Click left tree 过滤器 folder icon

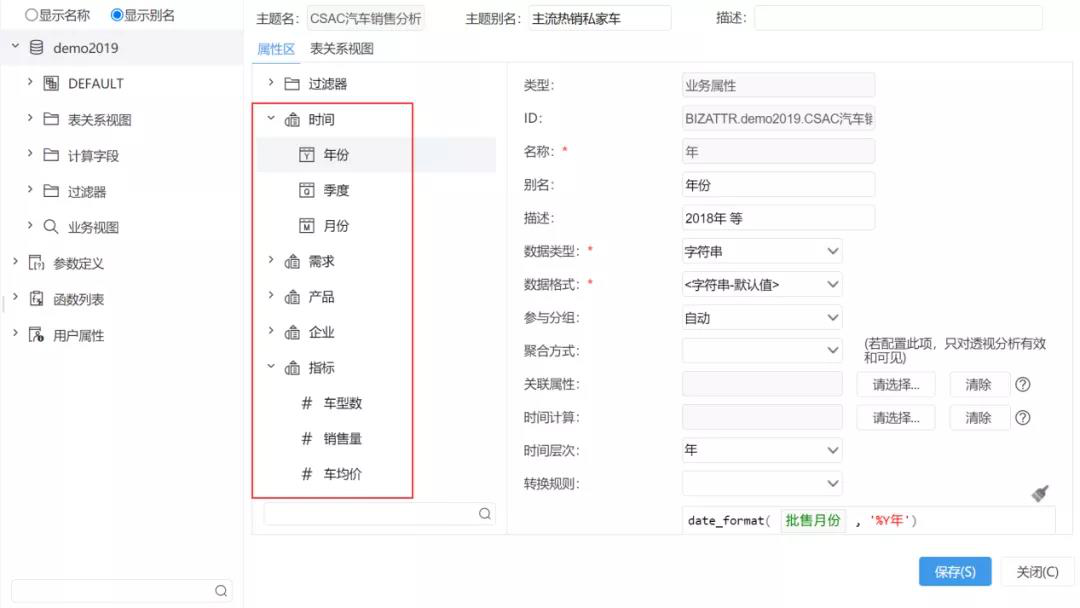tap(51, 191)
